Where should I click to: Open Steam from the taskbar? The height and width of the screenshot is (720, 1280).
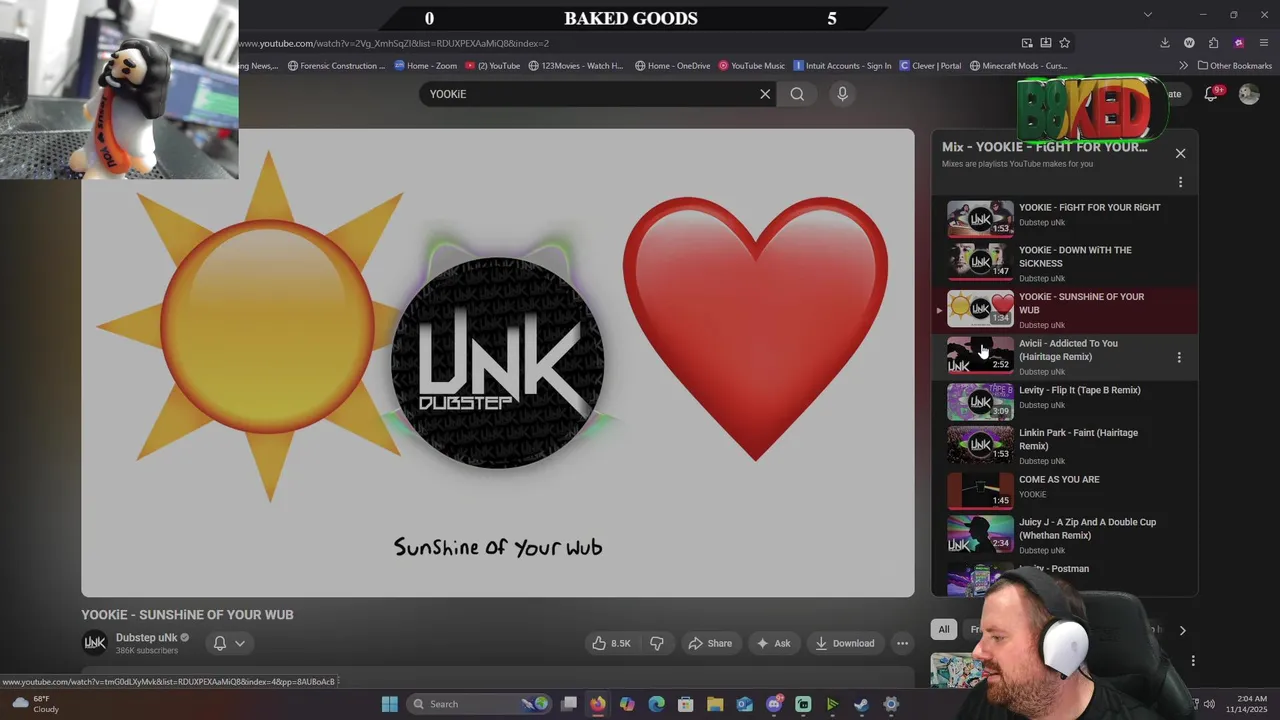tap(861, 704)
